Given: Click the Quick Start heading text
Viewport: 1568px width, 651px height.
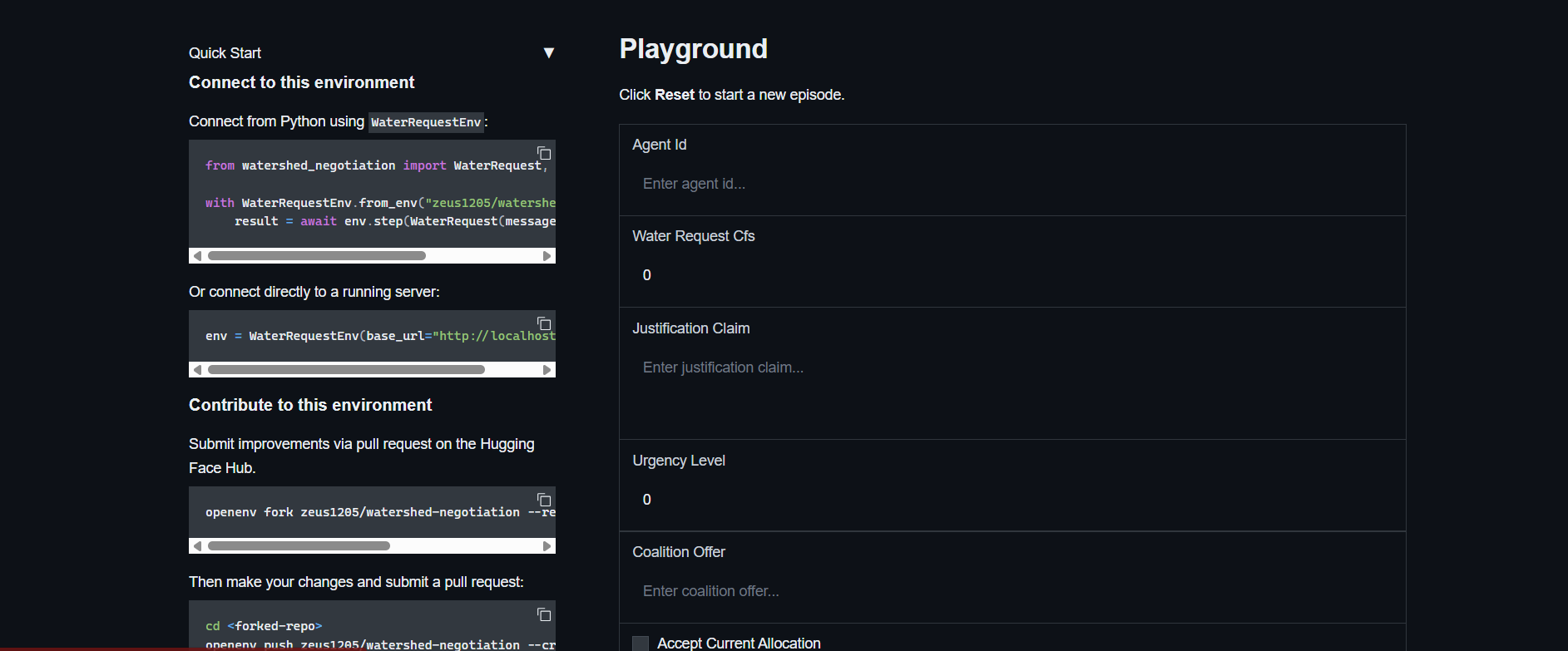Looking at the screenshot, I should 225,53.
